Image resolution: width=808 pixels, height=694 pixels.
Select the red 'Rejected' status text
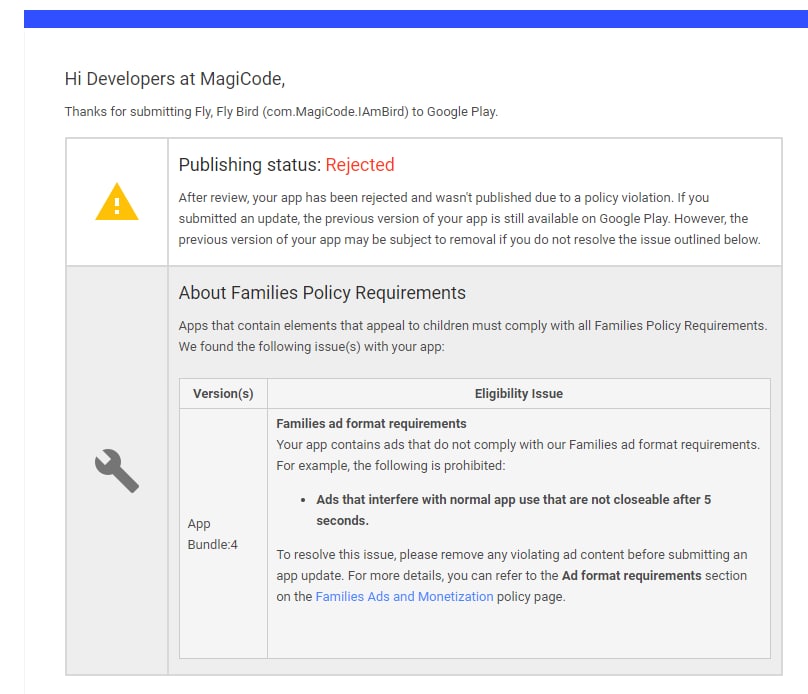point(360,165)
